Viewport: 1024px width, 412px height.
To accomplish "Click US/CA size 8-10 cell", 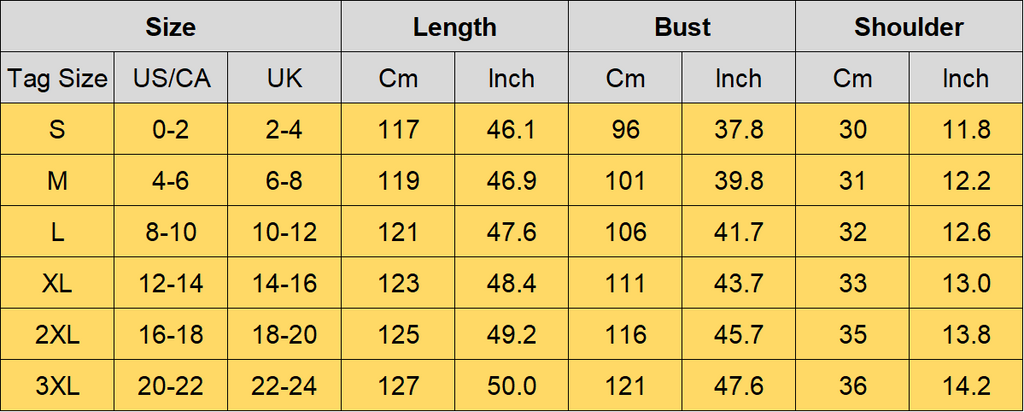I will (171, 232).
